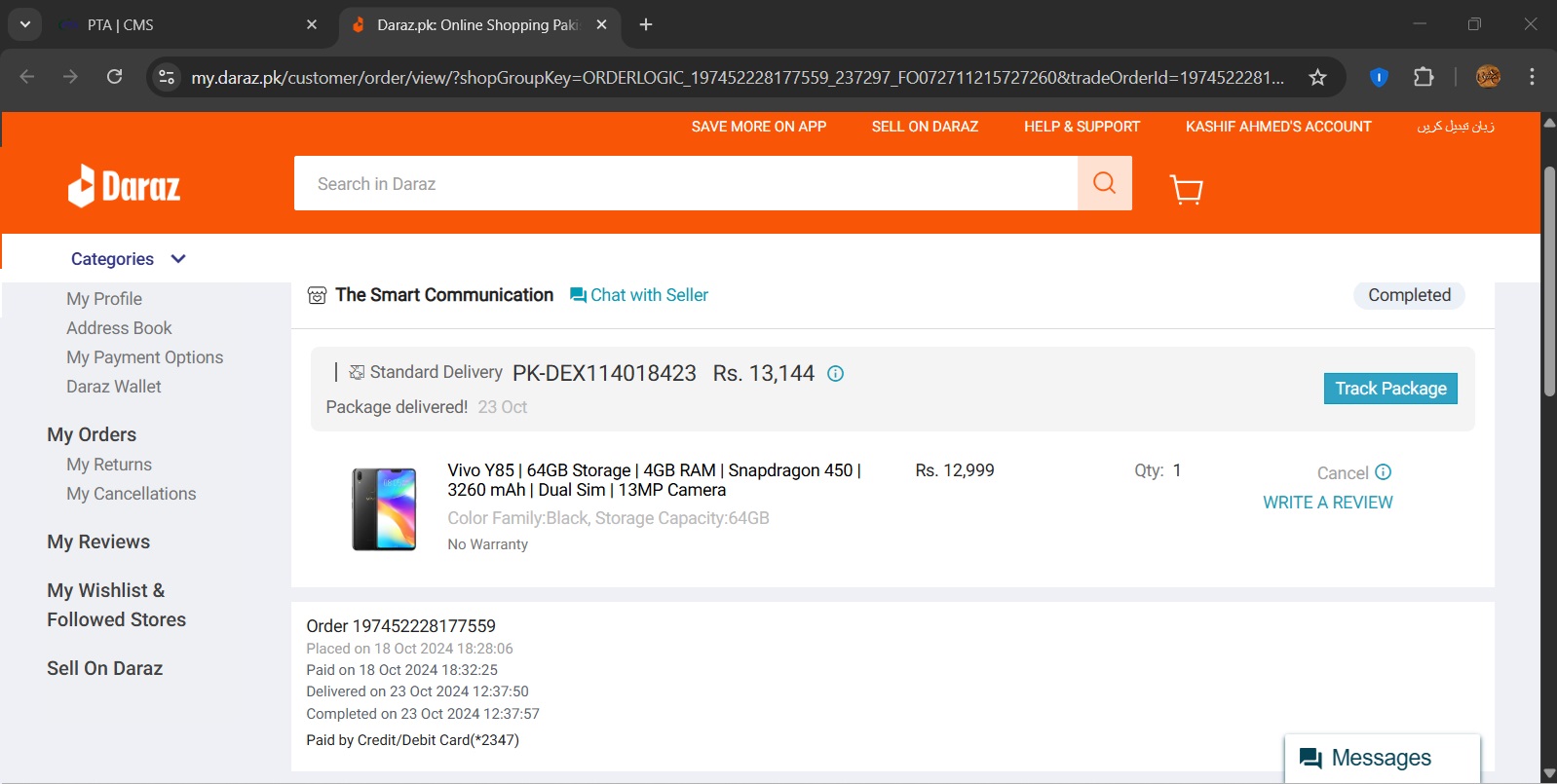This screenshot has width=1557, height=784.
Task: Go to My Reviews
Action: [x=98, y=541]
